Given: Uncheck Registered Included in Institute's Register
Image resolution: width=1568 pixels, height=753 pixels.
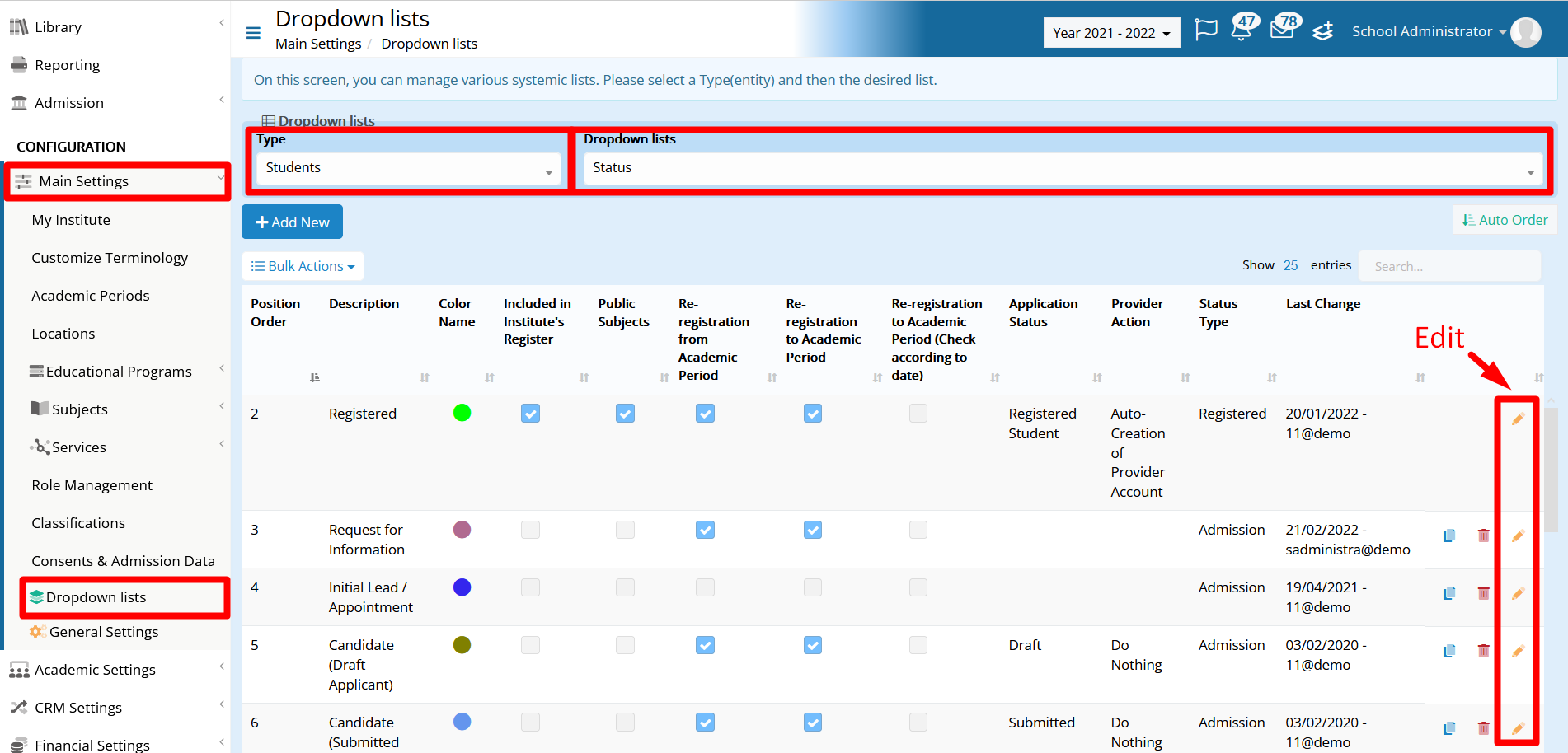Looking at the screenshot, I should (530, 413).
